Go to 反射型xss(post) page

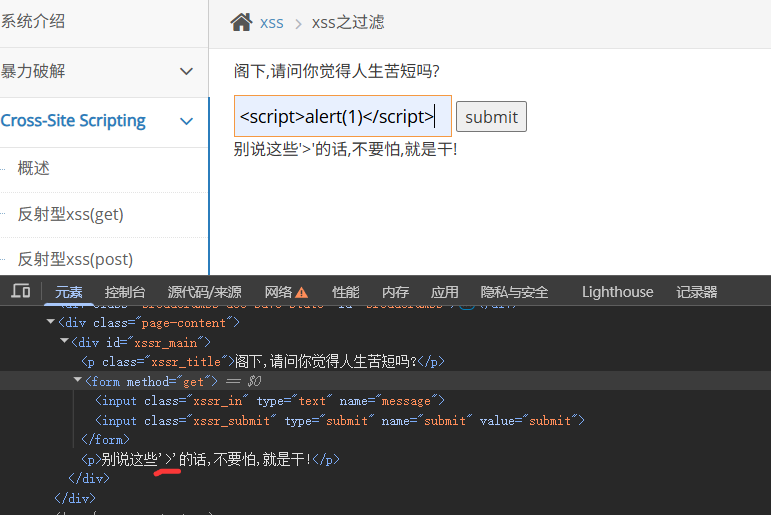tap(75, 259)
